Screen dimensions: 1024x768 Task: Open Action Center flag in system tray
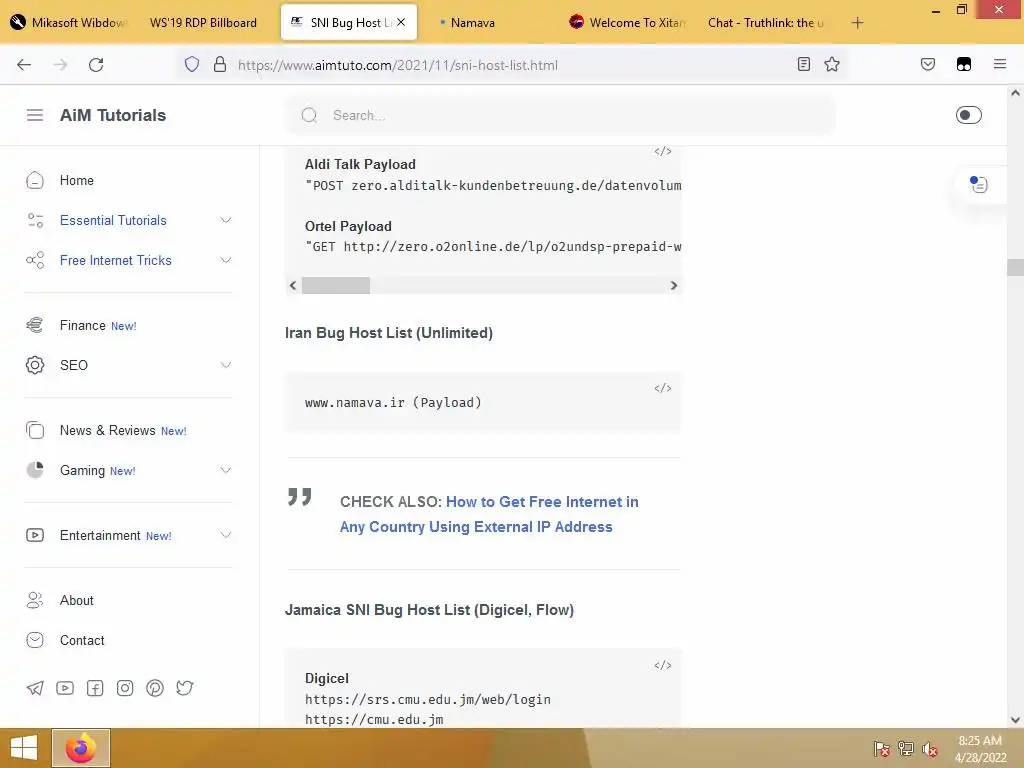tap(882, 749)
